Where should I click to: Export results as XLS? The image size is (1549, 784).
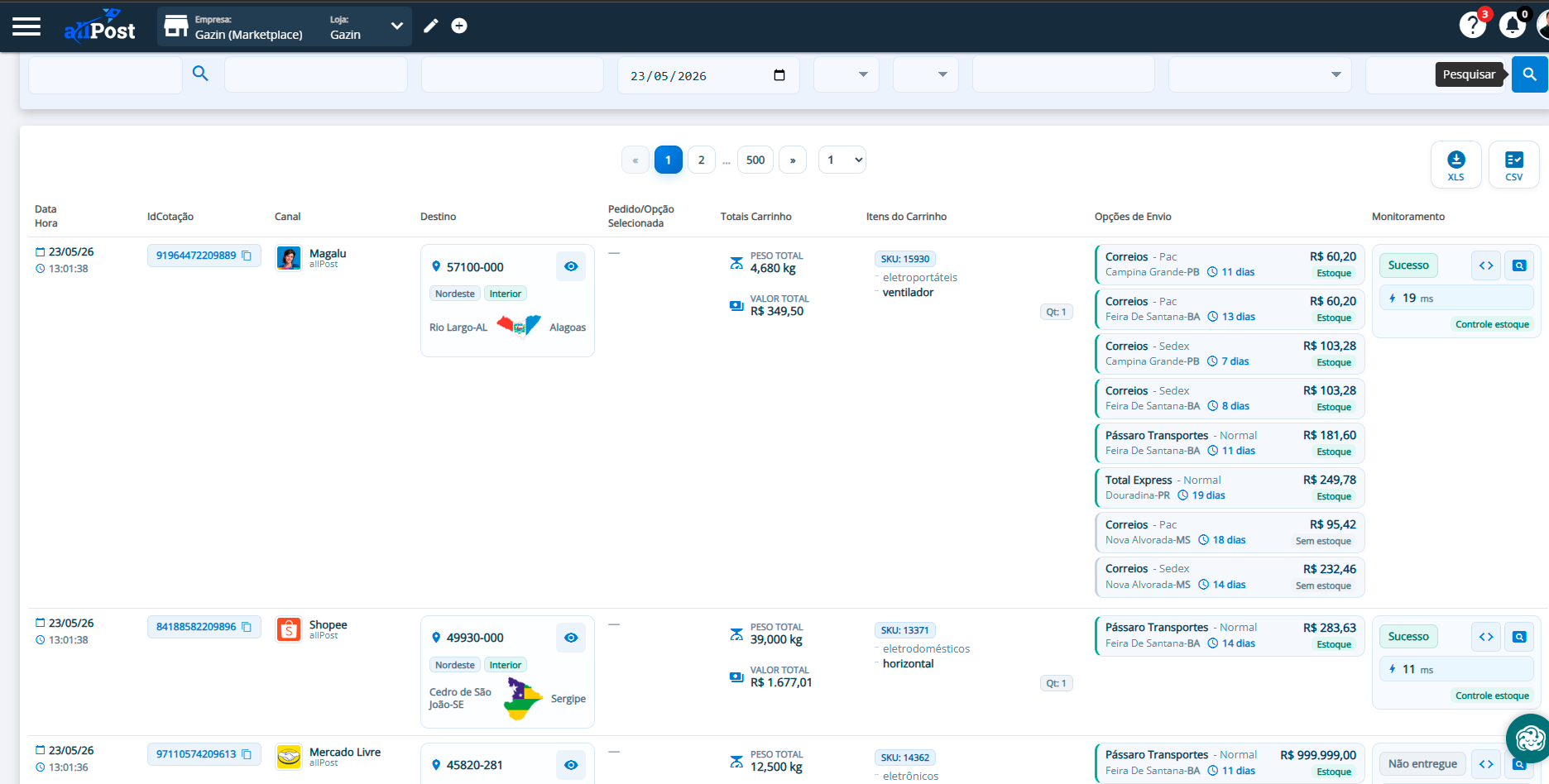1455,165
